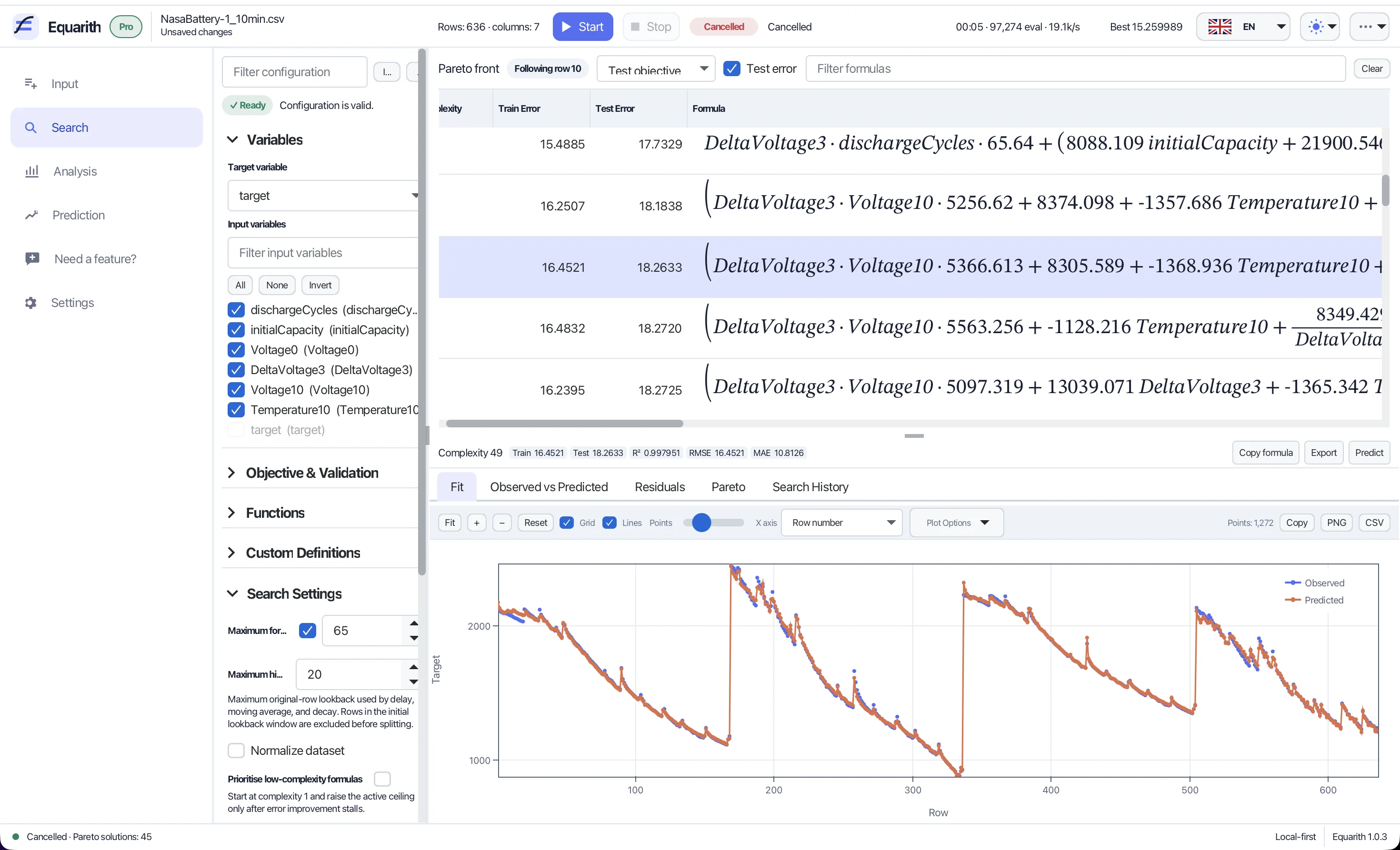Go to the Analysis page
Screen dimensions: 1400x850
click(x=107, y=171)
